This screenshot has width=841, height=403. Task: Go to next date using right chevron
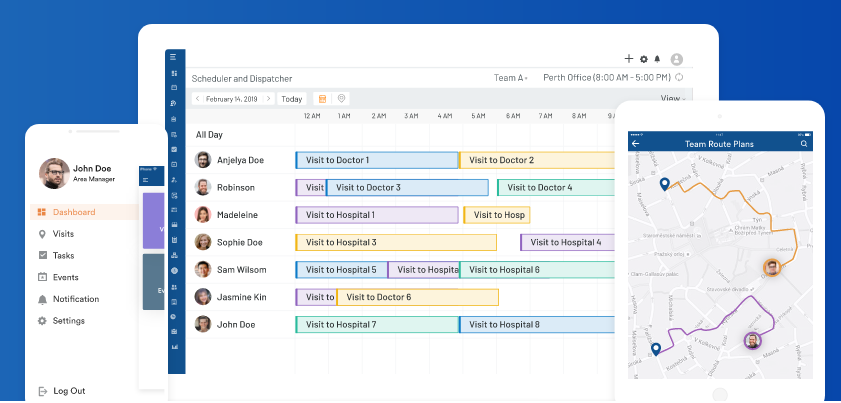266,99
